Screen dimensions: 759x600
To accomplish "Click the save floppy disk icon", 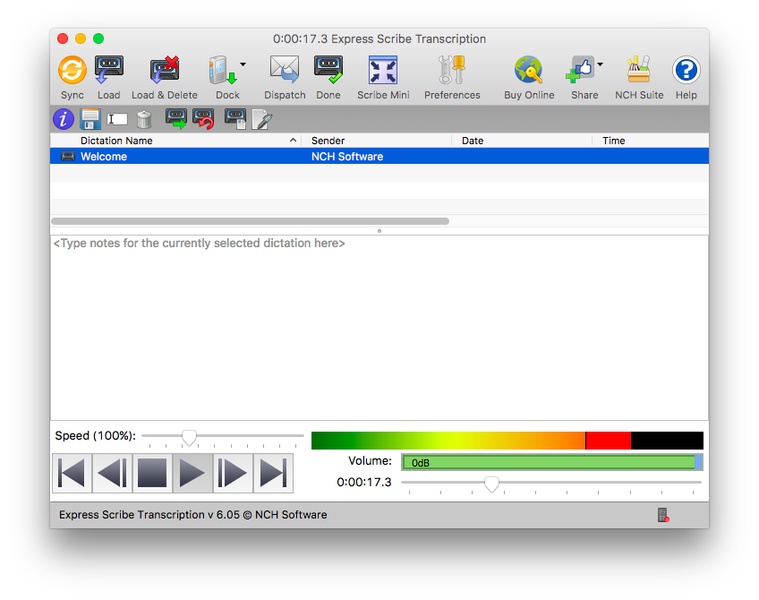I will (x=90, y=119).
